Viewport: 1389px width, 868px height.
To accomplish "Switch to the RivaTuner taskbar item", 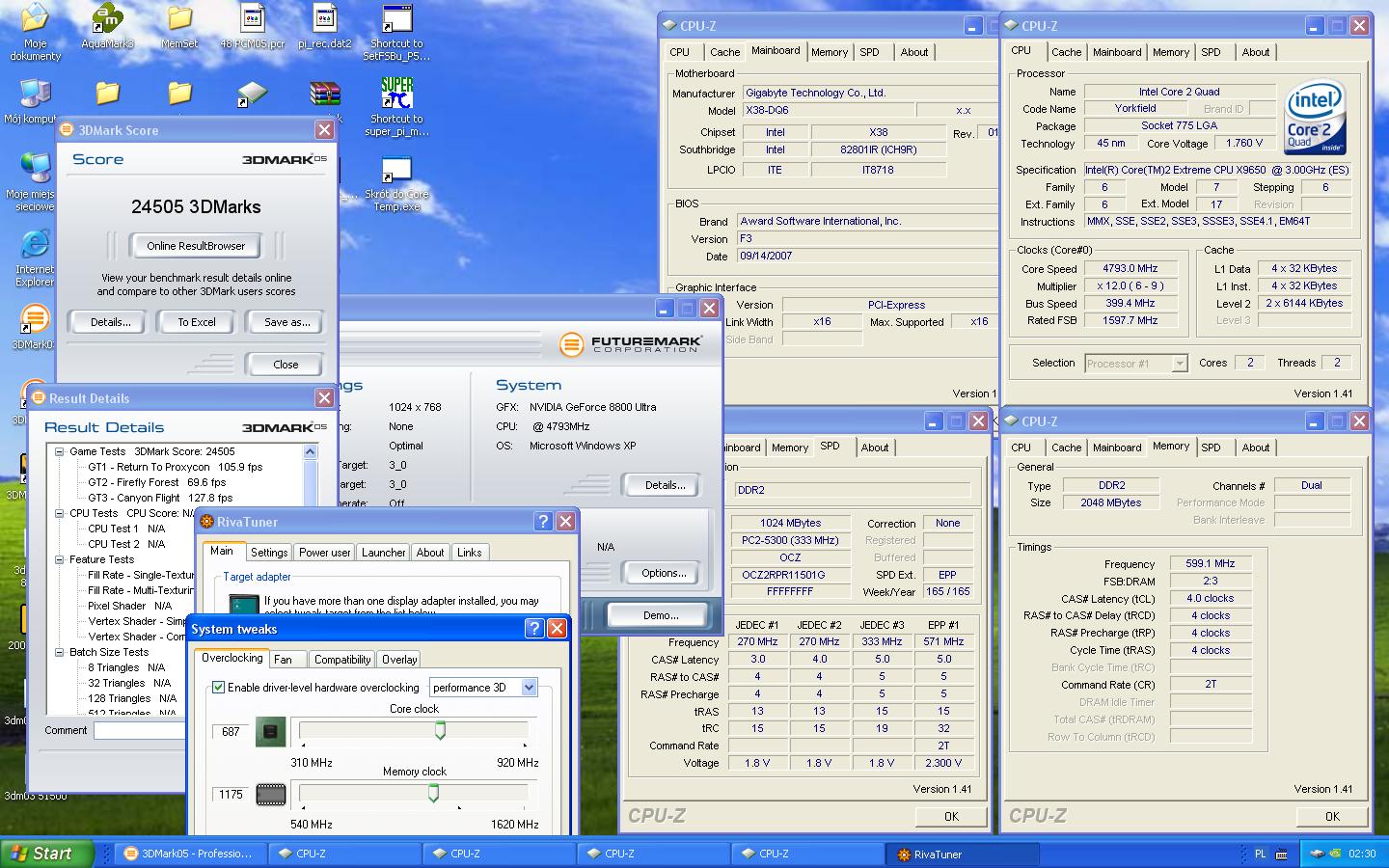I will (x=962, y=854).
